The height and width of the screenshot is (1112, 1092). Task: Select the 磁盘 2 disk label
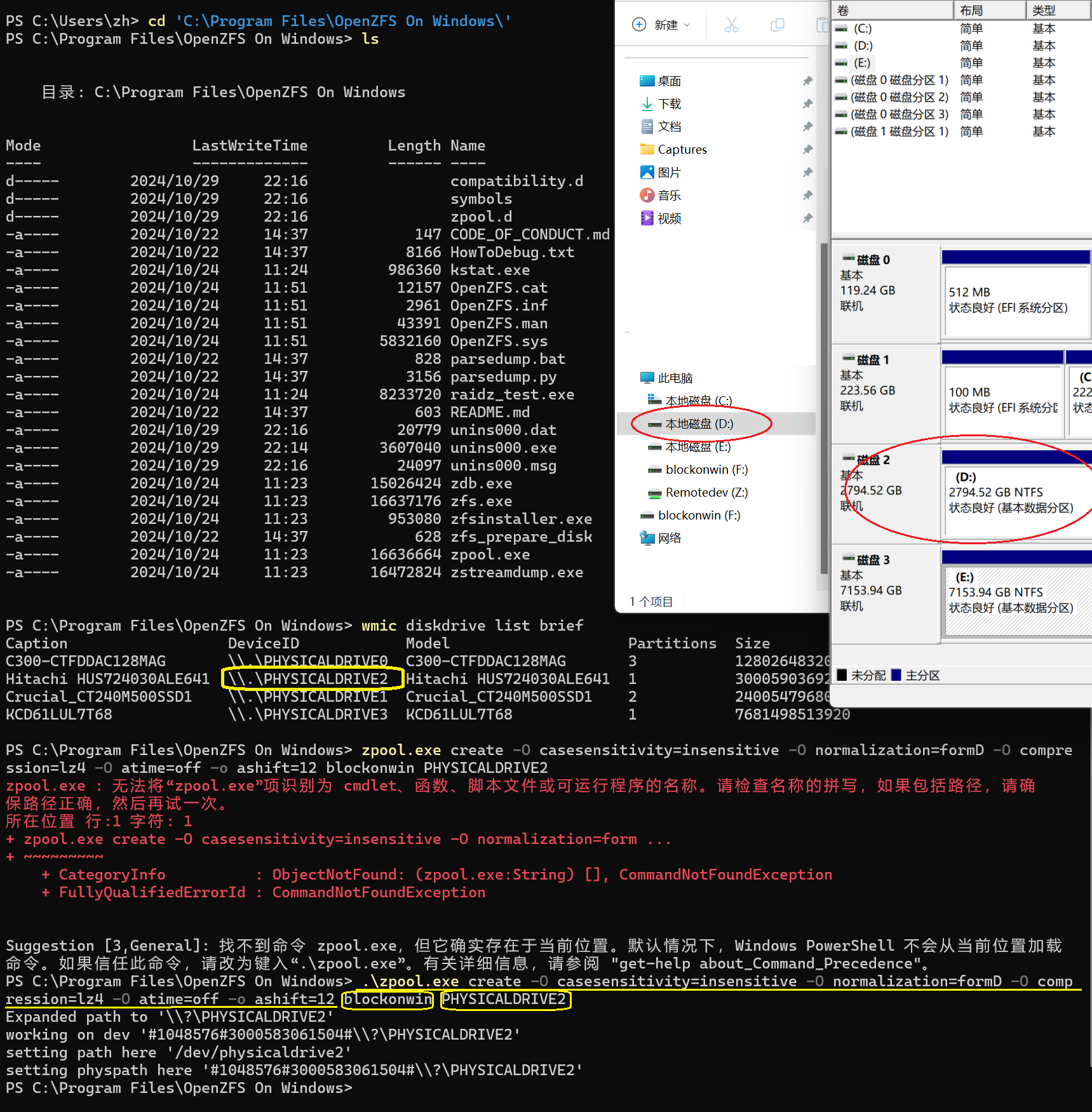point(873,460)
